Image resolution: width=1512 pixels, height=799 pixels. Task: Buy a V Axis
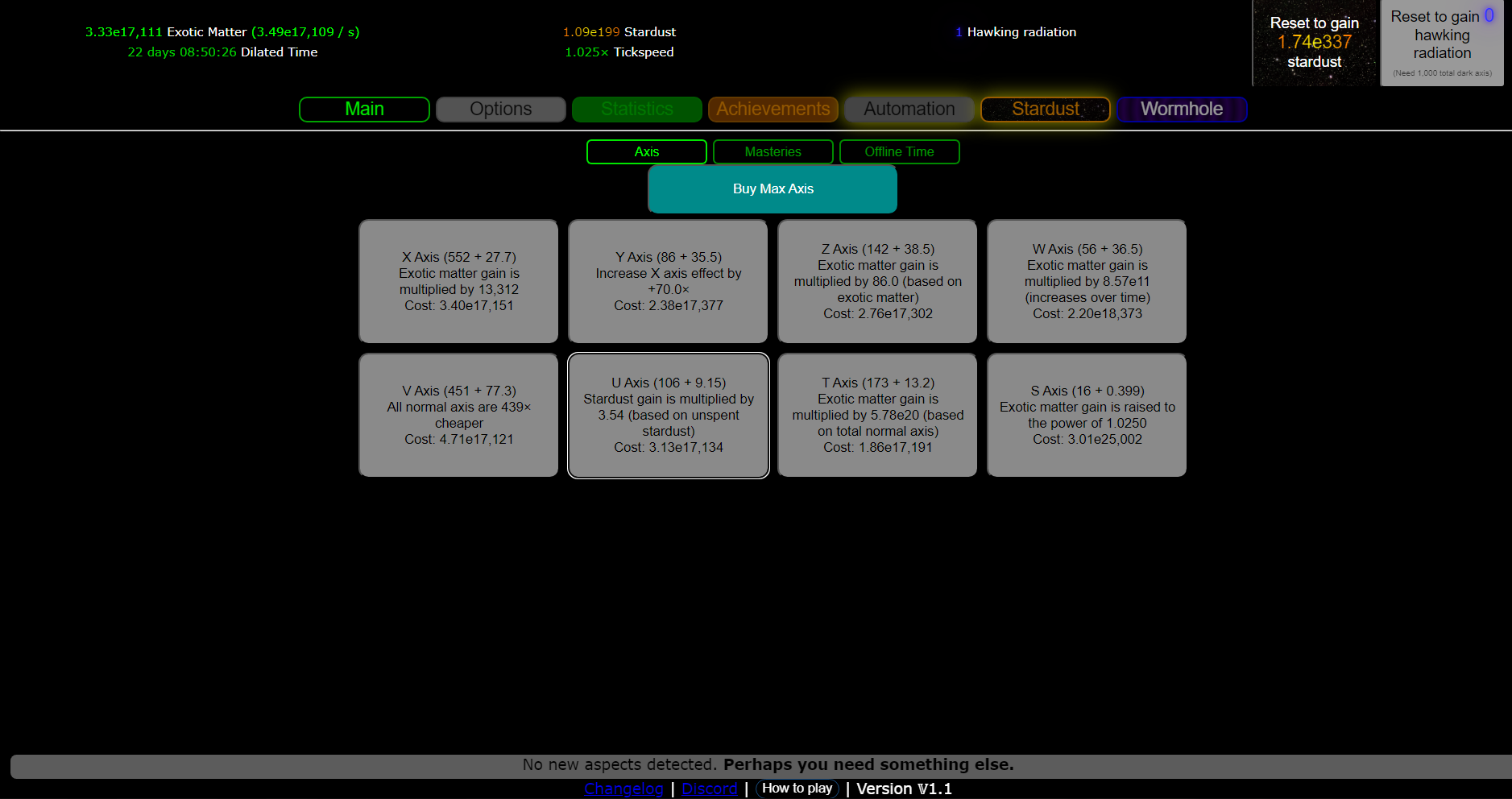pyautogui.click(x=458, y=415)
